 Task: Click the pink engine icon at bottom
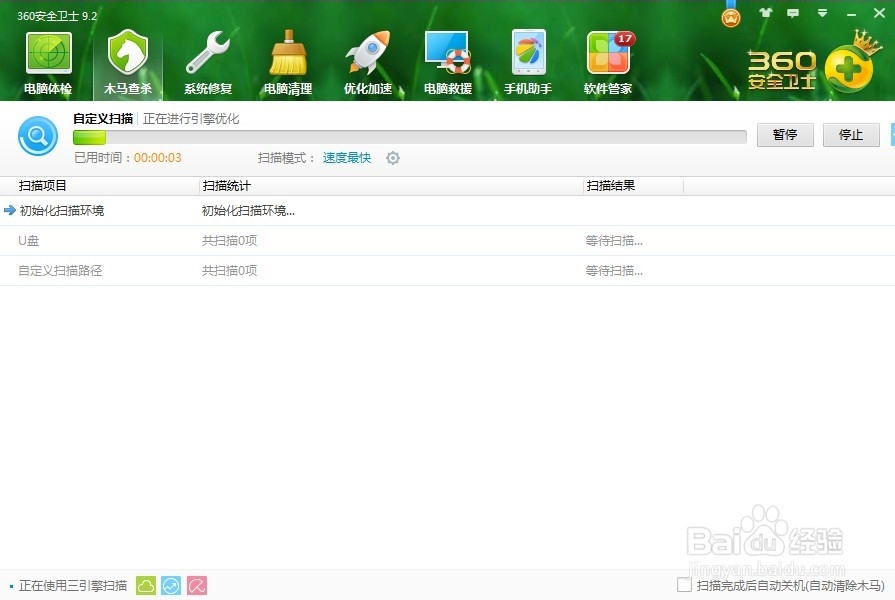(197, 586)
